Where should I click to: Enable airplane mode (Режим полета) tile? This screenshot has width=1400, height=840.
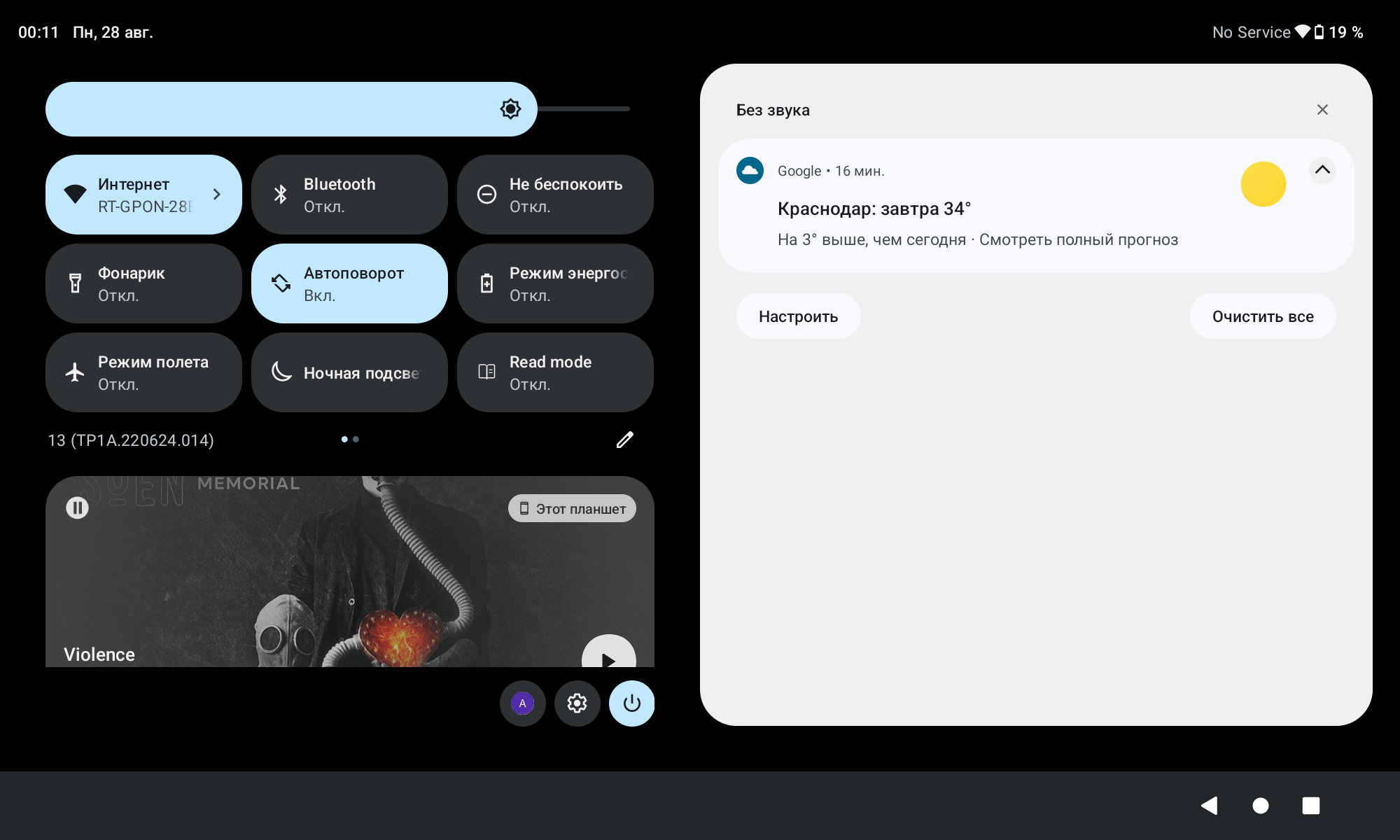(143, 372)
